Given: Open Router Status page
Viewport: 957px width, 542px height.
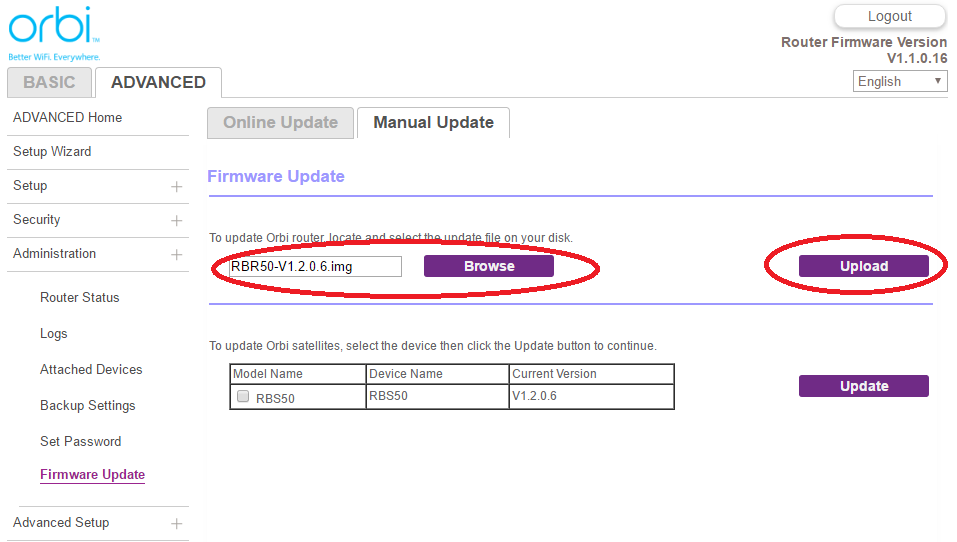Looking at the screenshot, I should click(80, 297).
